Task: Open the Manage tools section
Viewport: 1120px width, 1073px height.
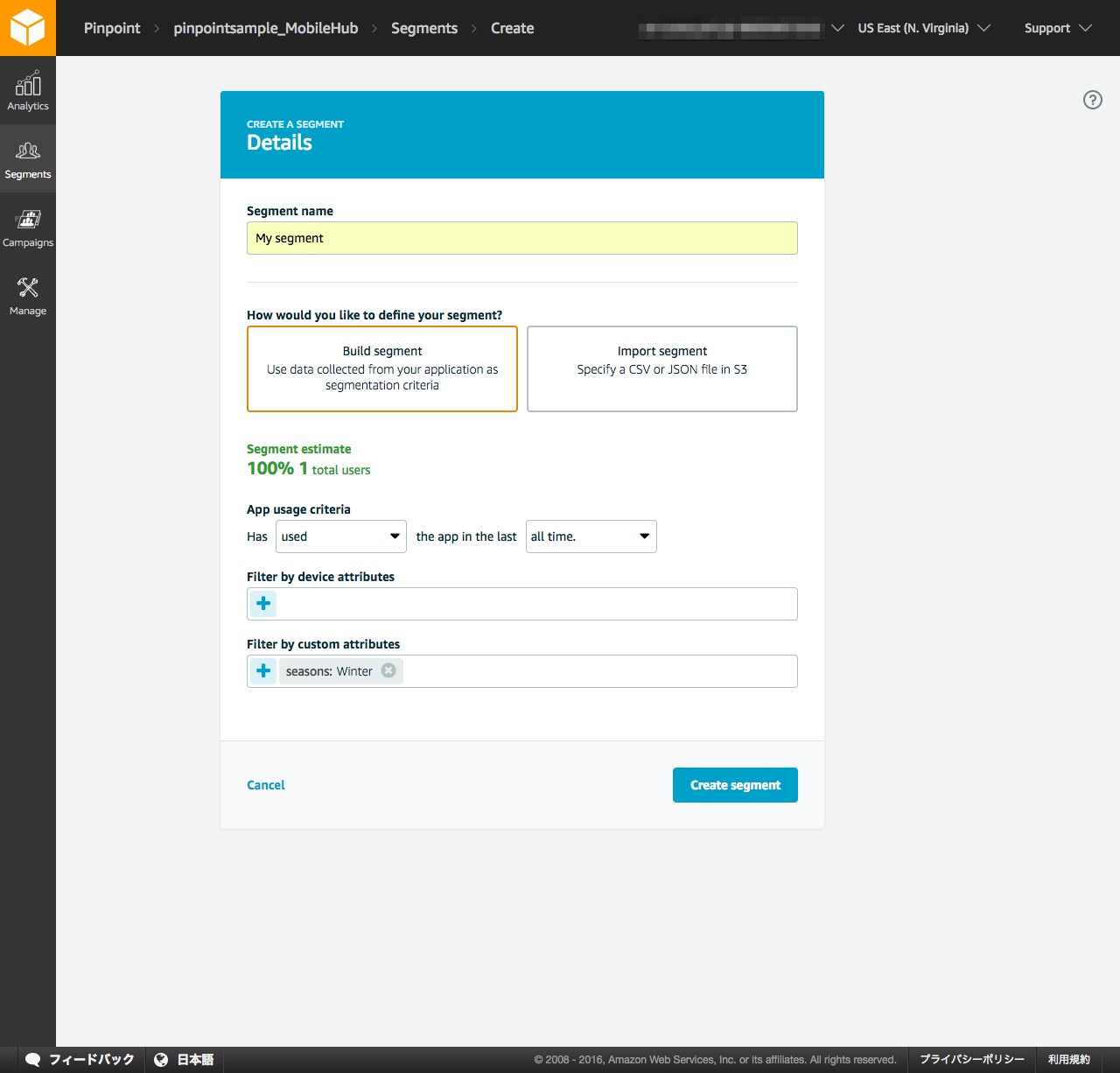Action: [28, 296]
